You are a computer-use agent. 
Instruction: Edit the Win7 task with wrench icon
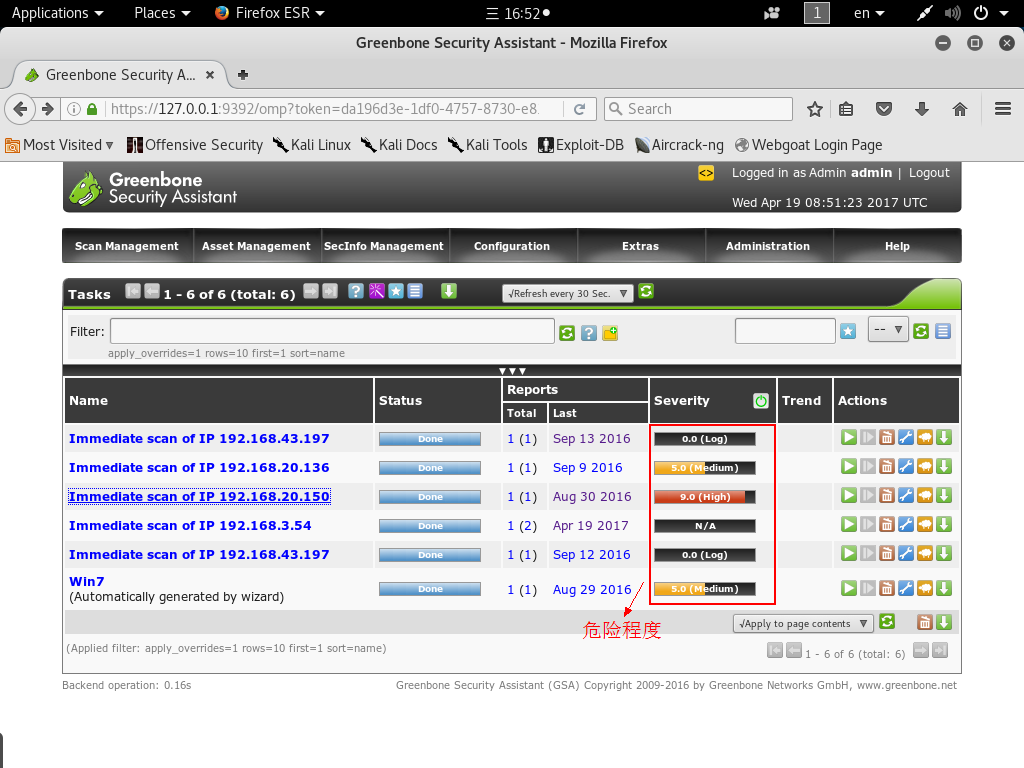pos(905,588)
